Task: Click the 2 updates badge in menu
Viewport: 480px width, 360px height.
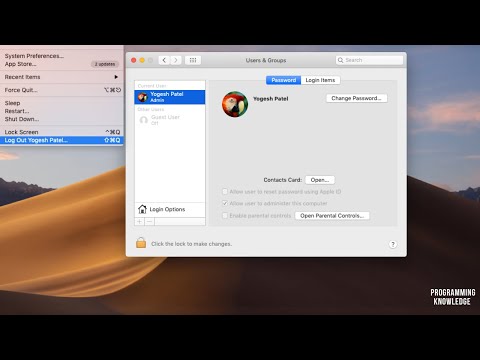Action: click(x=105, y=64)
